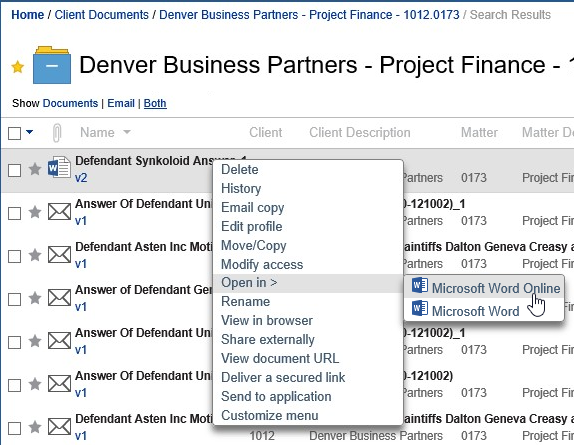Check the box for Answer of Defendant Ger row

click(x=14, y=299)
